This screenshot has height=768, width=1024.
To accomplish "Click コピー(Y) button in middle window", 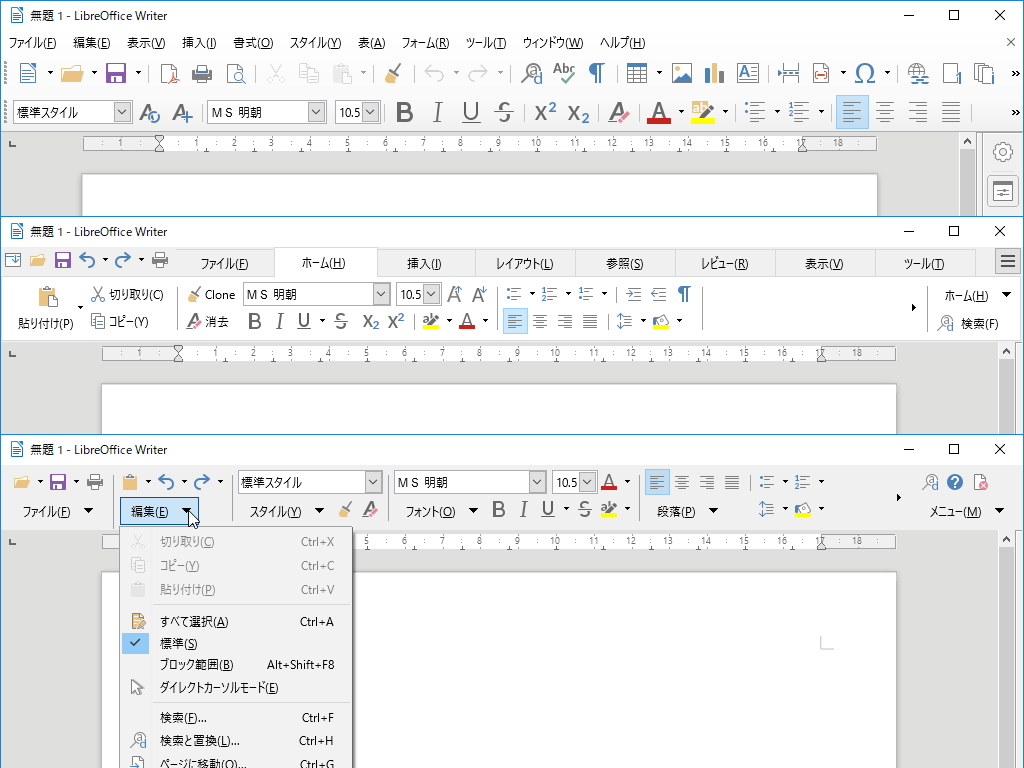I will point(120,321).
